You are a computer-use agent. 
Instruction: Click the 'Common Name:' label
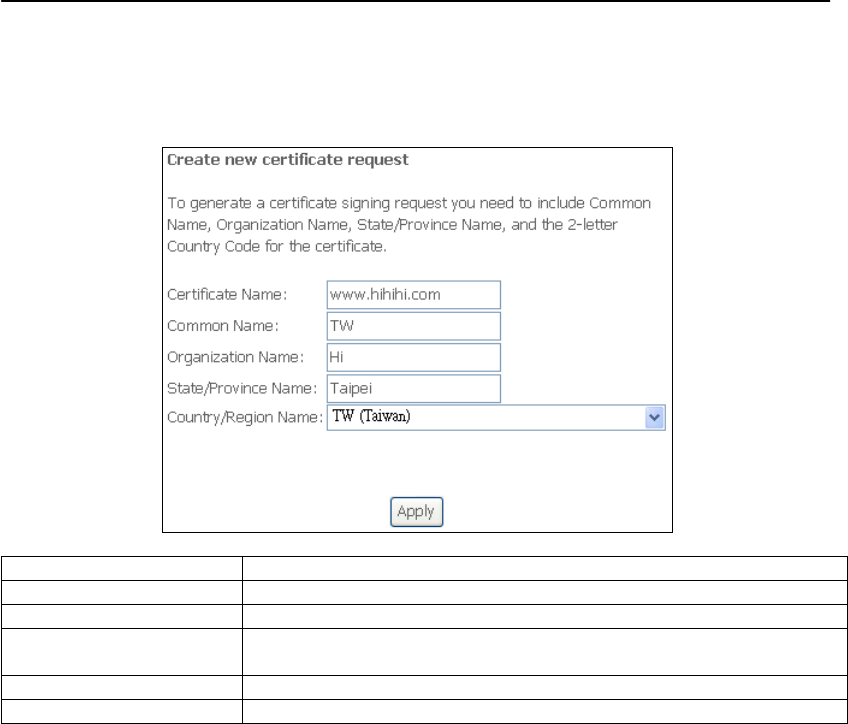pyautogui.click(x=223, y=326)
